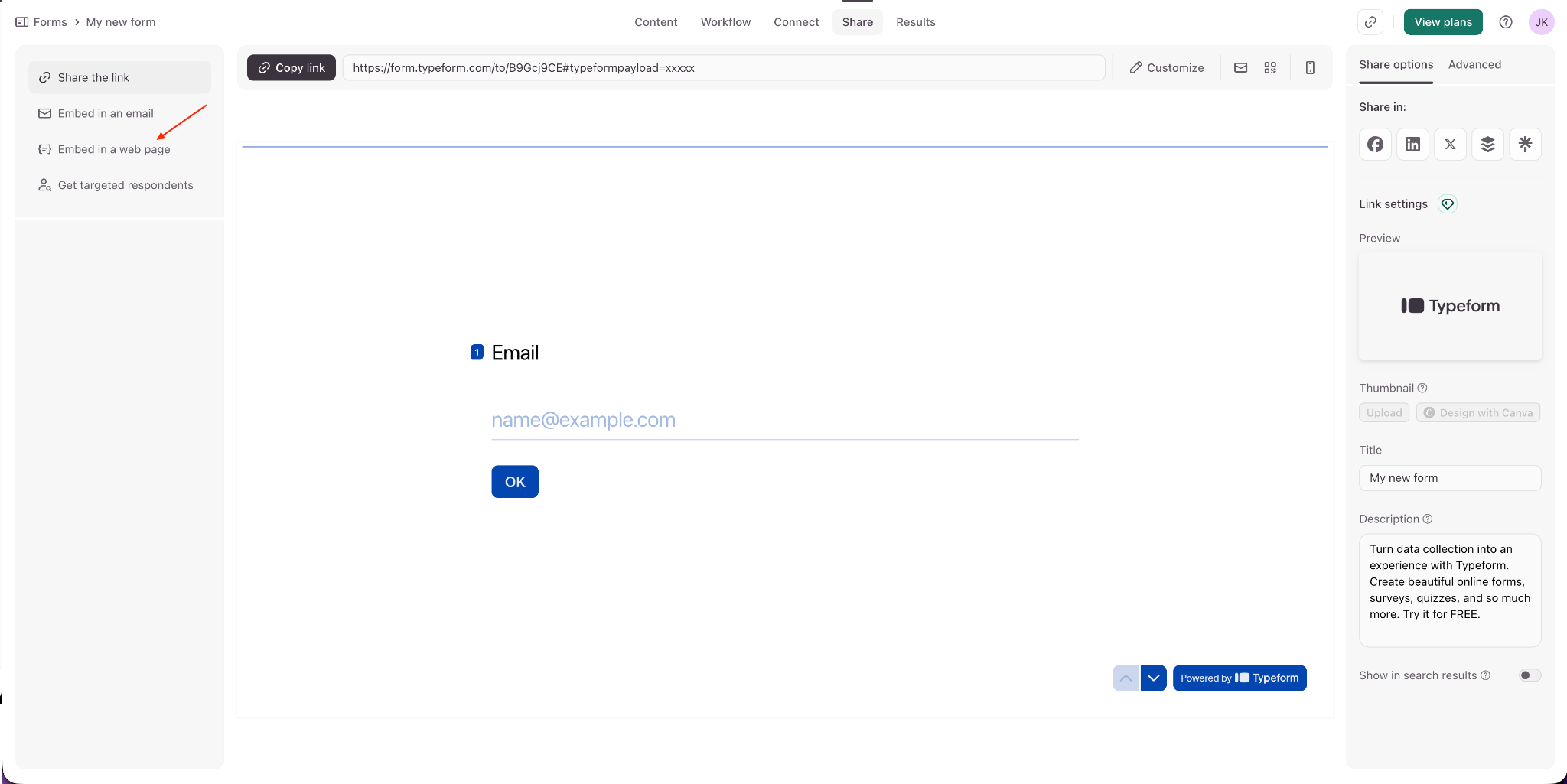Click the Facebook share icon
The image size is (1567, 784).
pos(1375,145)
